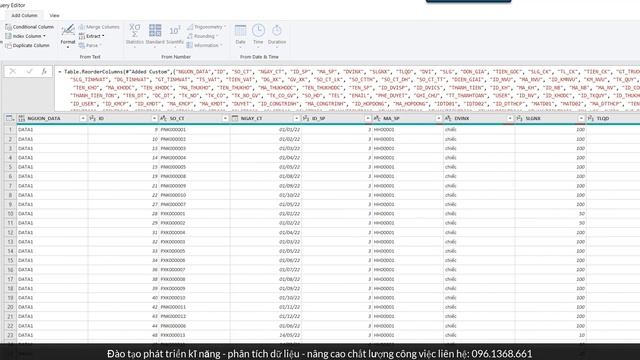Viewport: 640px width, 360px height.
Task: Open the Time column menu
Action: tap(258, 36)
